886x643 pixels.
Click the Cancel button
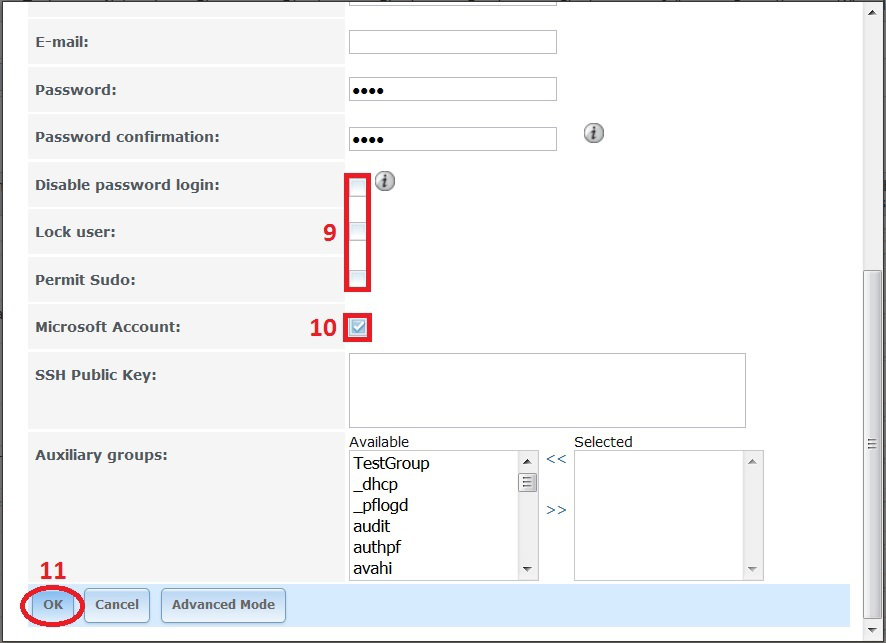click(x=117, y=605)
